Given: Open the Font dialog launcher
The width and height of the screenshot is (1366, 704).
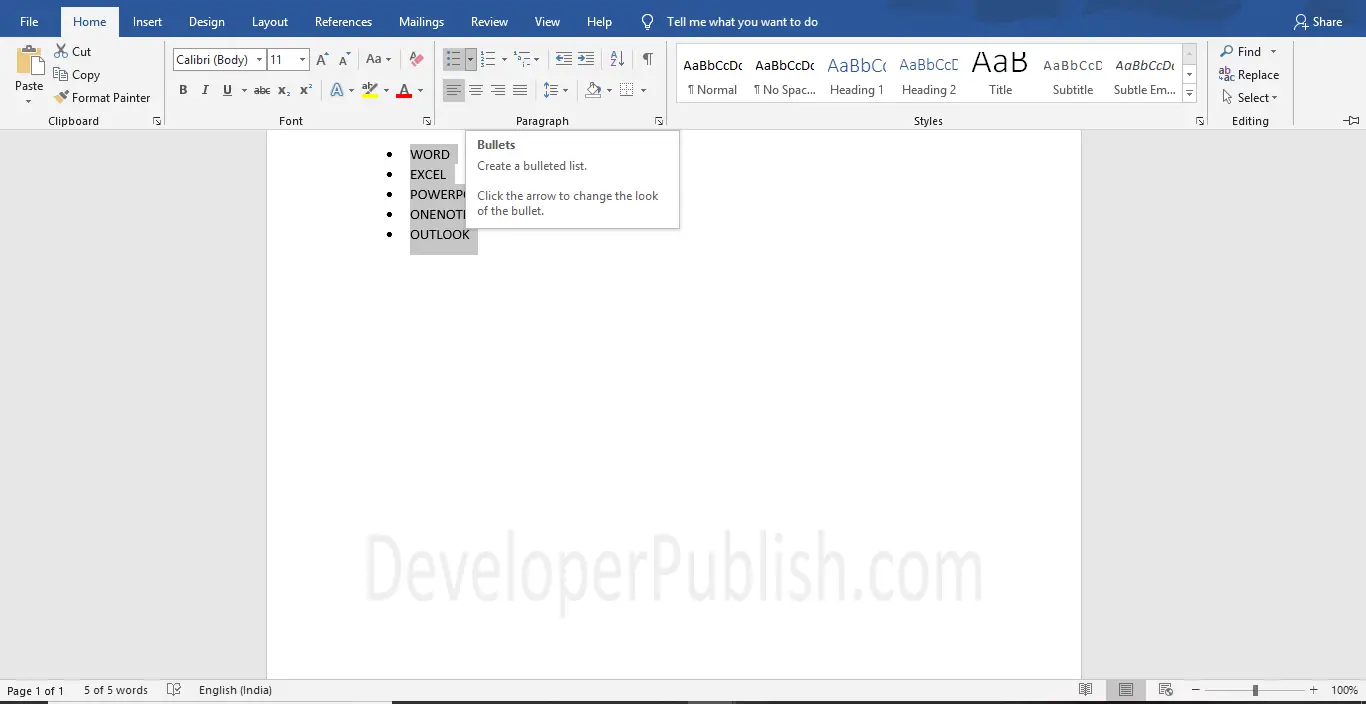Looking at the screenshot, I should coord(427,121).
